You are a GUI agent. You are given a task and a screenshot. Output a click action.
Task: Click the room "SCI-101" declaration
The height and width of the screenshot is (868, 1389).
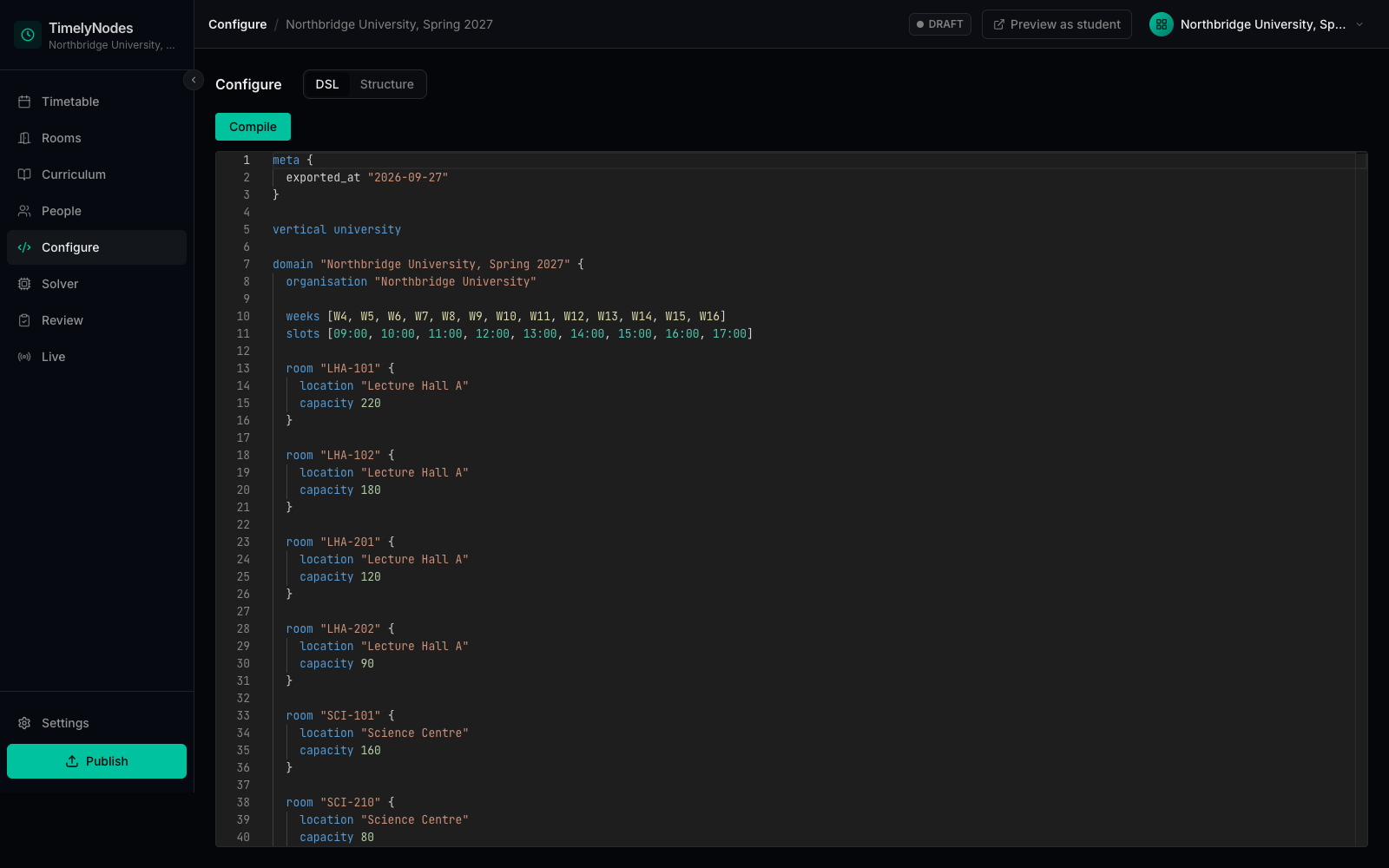[340, 715]
